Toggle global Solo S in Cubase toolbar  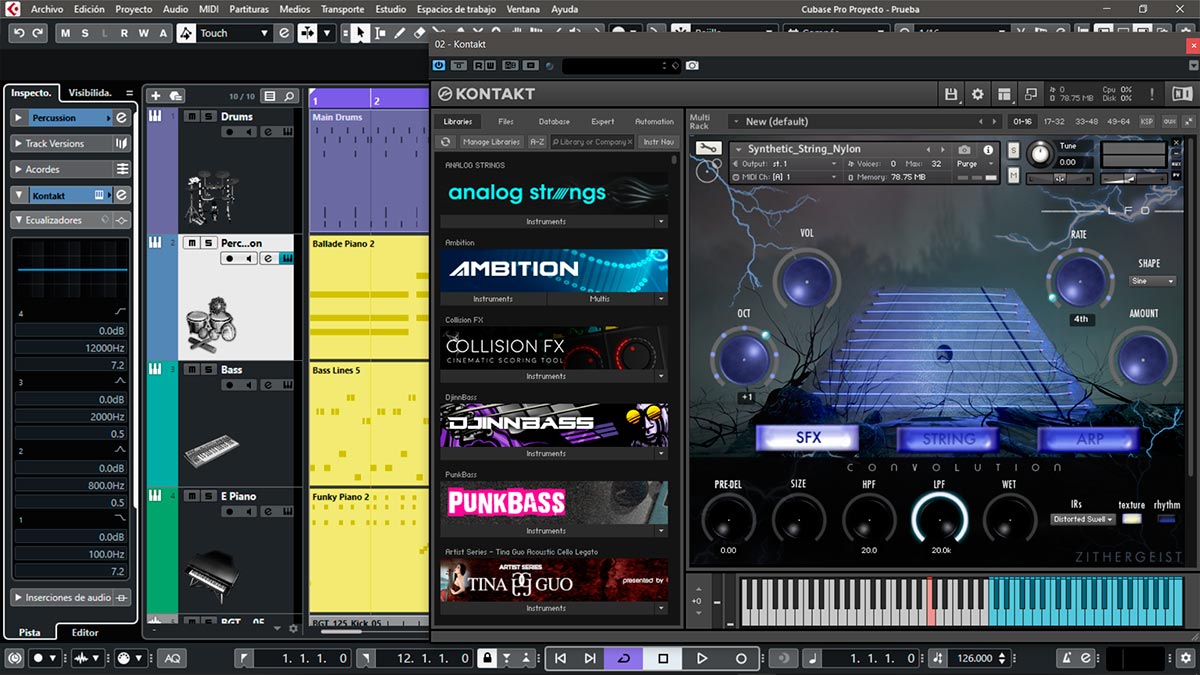[x=83, y=33]
